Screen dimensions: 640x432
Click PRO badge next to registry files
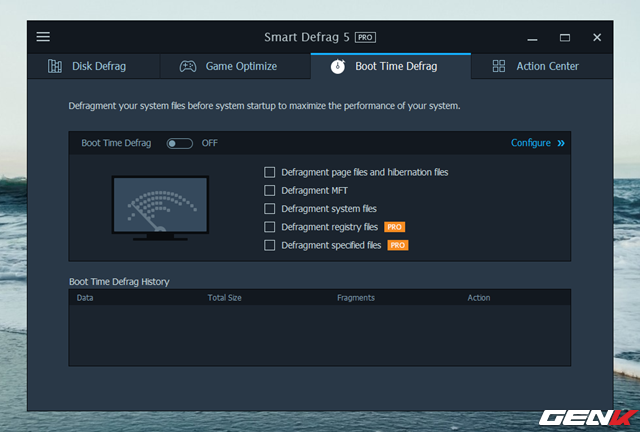pyautogui.click(x=394, y=227)
